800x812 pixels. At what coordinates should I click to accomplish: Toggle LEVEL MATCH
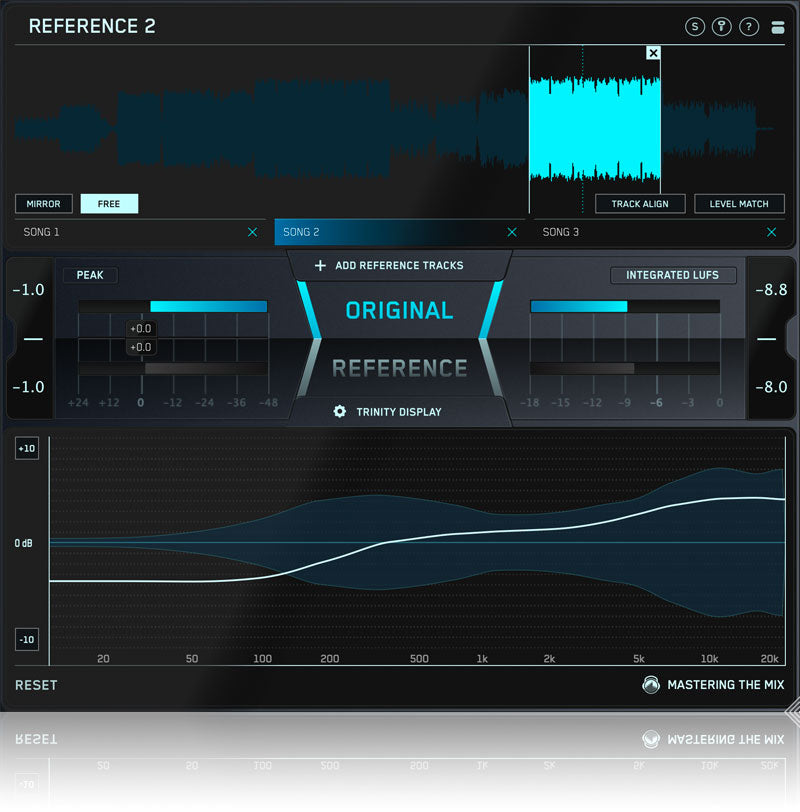[739, 204]
